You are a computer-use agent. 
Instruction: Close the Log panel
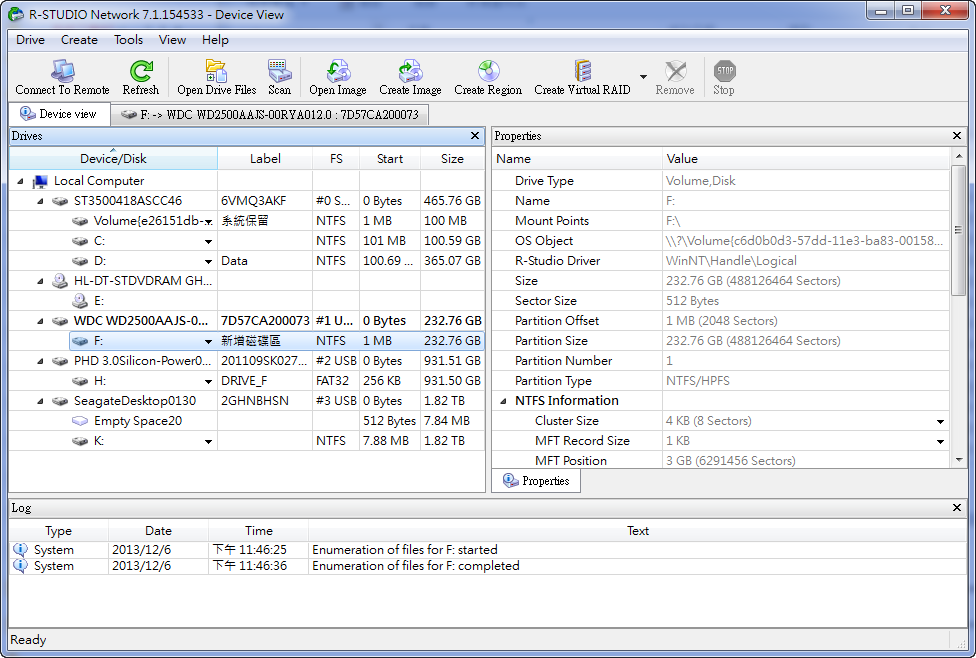point(957,507)
